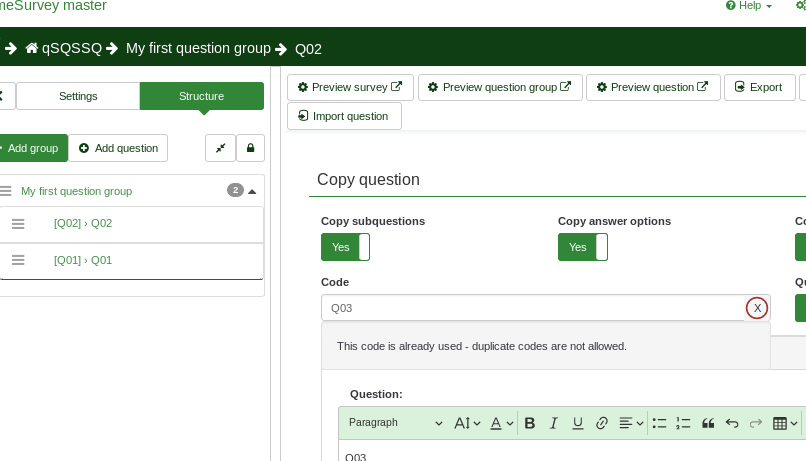Image resolution: width=806 pixels, height=461 pixels.
Task: Apply block quote formatting
Action: [708, 423]
